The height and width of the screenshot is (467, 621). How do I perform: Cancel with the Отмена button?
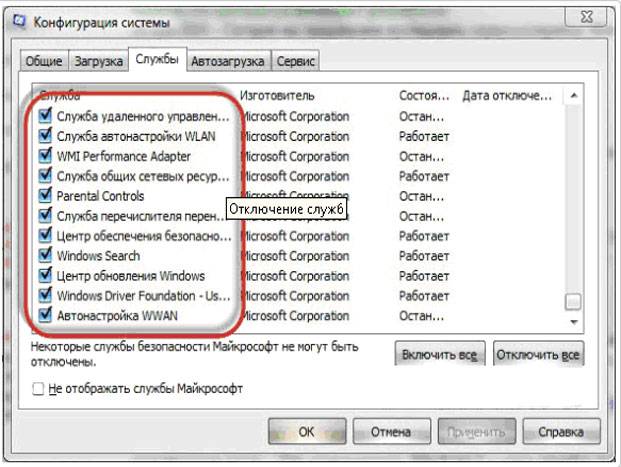390,432
